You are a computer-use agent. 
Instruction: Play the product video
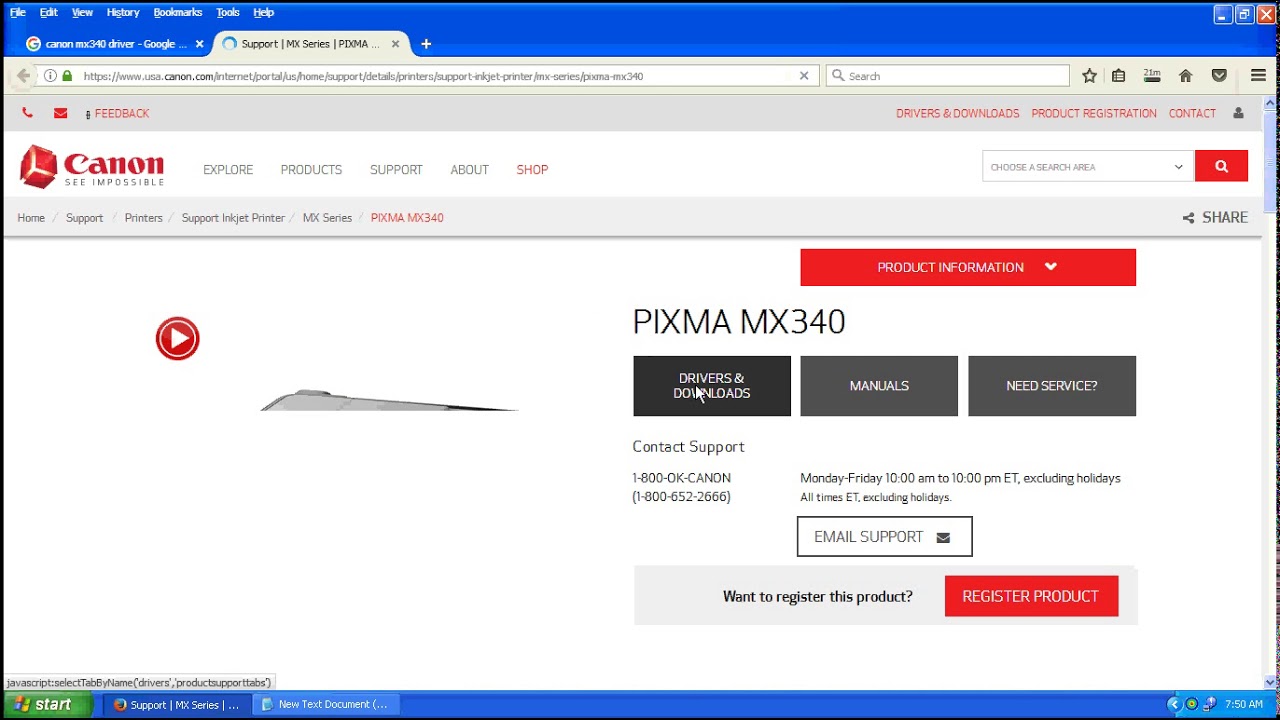pos(178,339)
